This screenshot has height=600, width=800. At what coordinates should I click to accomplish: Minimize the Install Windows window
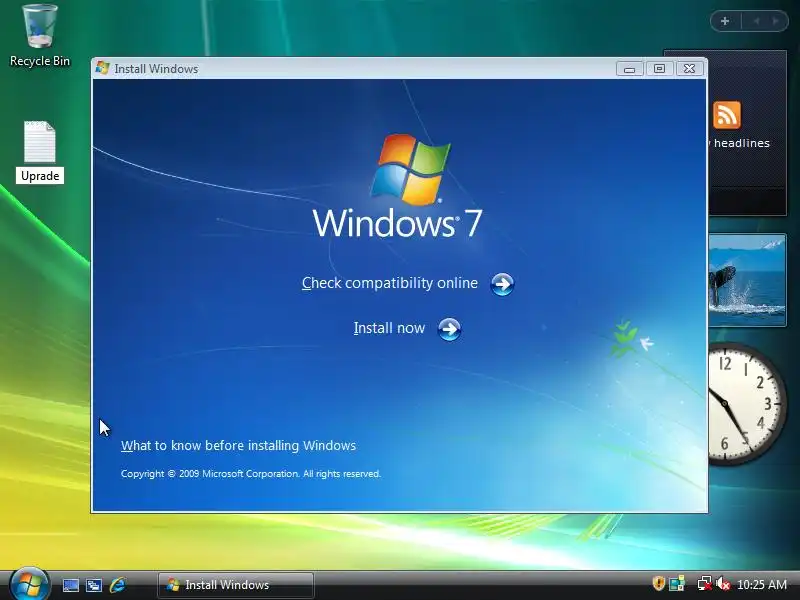629,68
